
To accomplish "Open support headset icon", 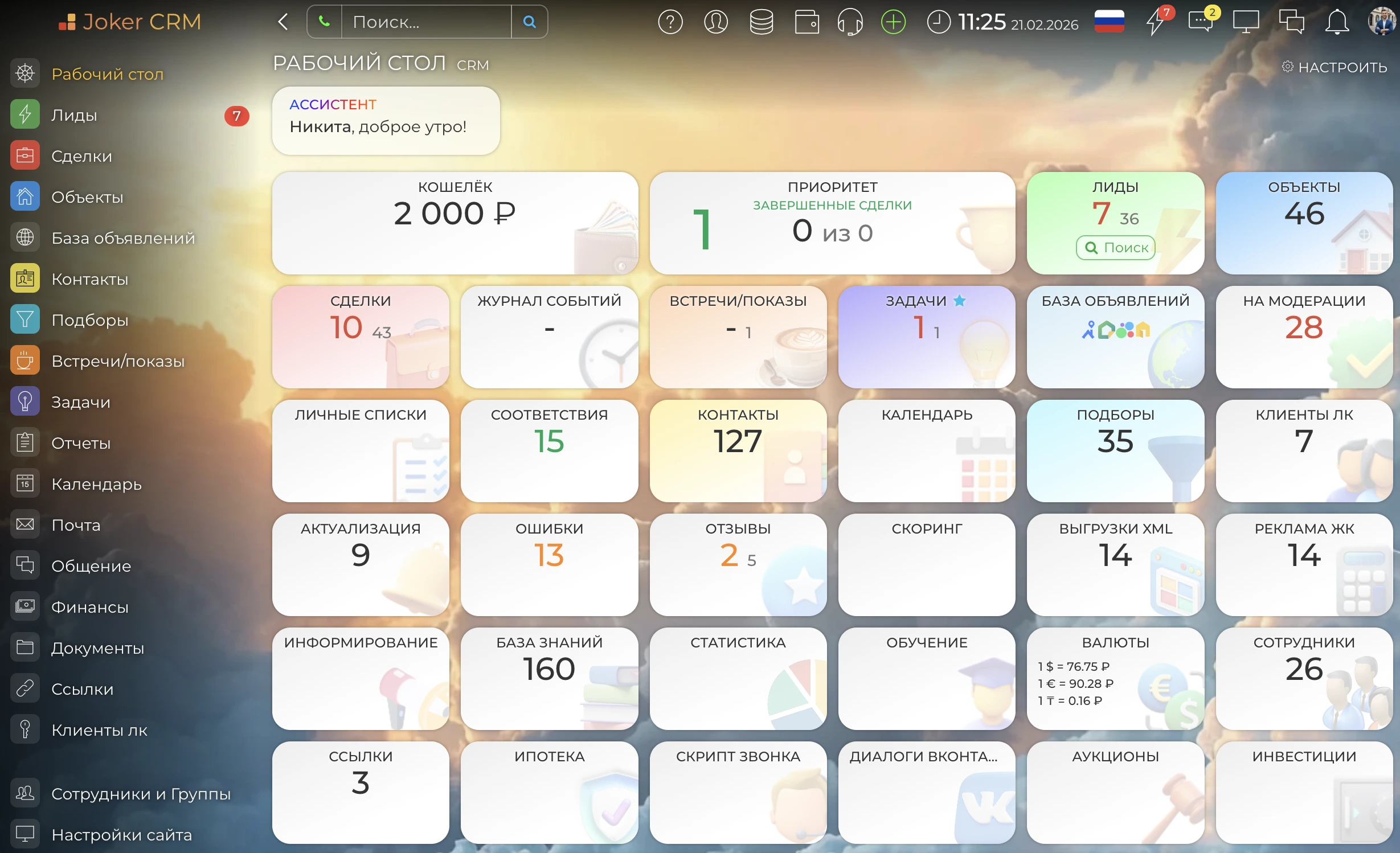I will point(850,22).
